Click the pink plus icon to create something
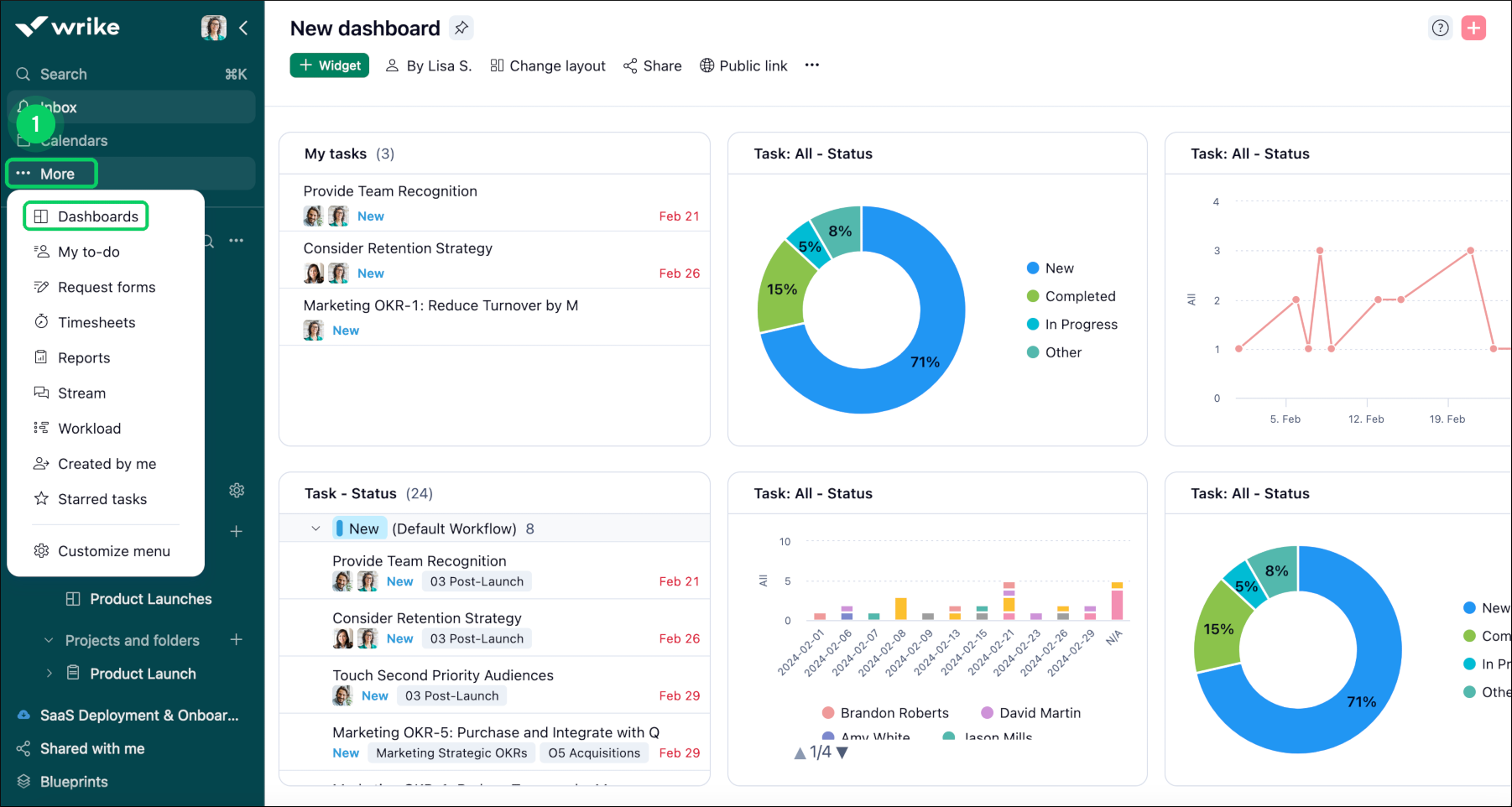 1474,28
